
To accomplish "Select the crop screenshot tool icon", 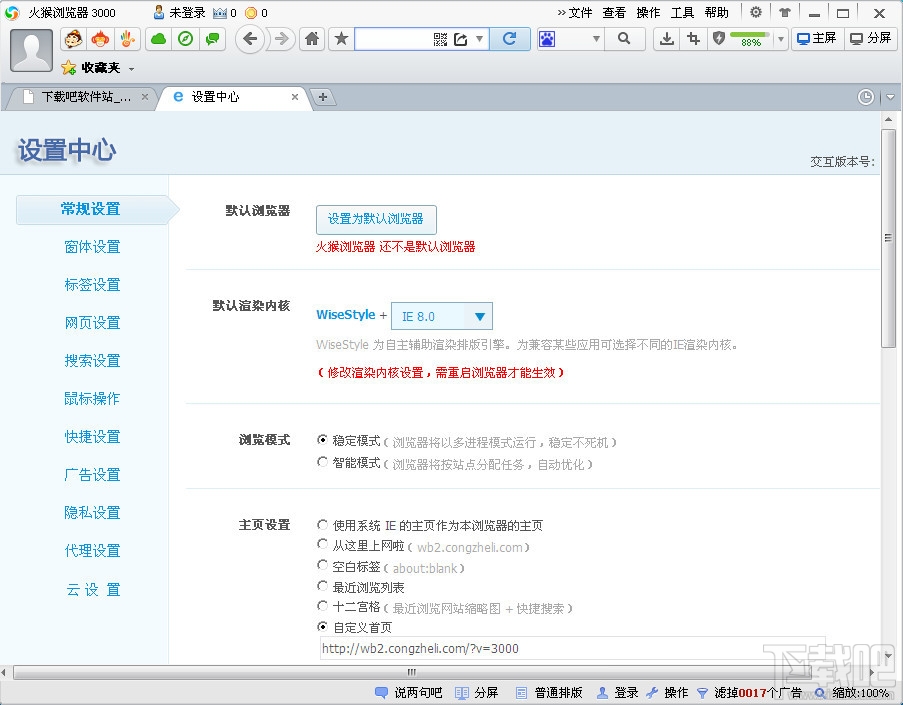I will 693,39.
